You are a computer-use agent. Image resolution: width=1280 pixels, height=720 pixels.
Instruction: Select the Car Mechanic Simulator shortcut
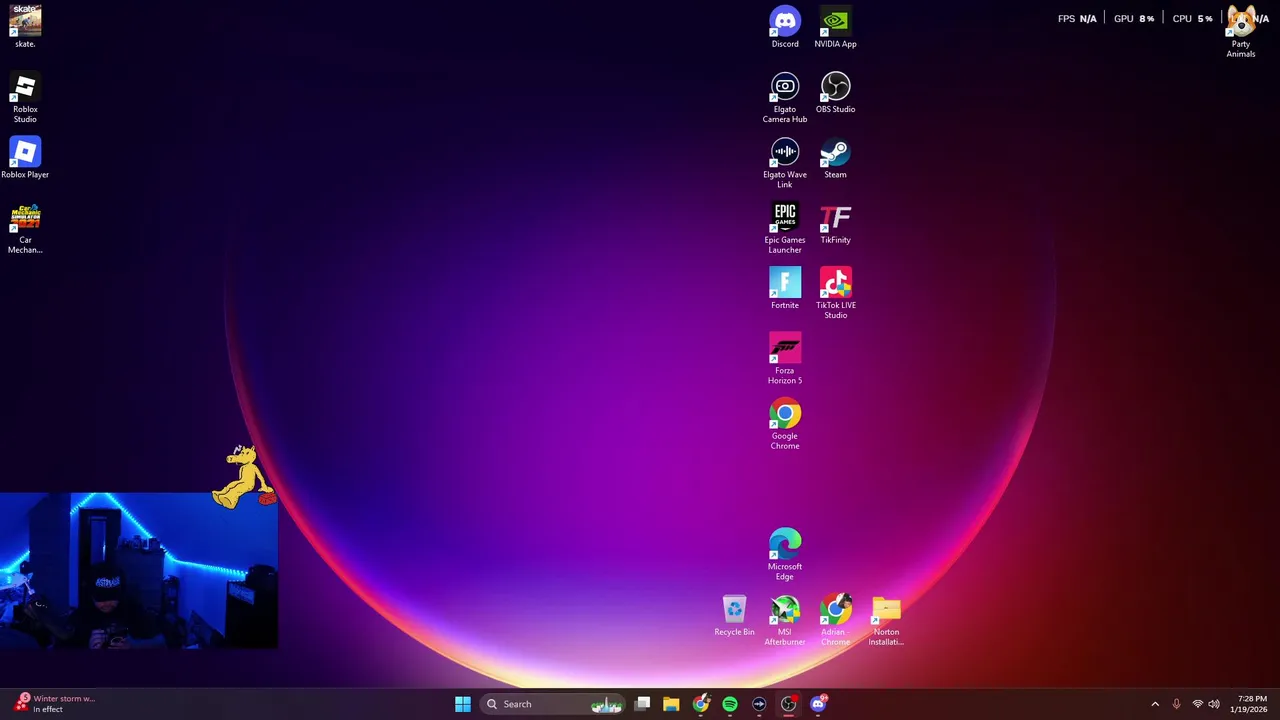[x=25, y=228]
